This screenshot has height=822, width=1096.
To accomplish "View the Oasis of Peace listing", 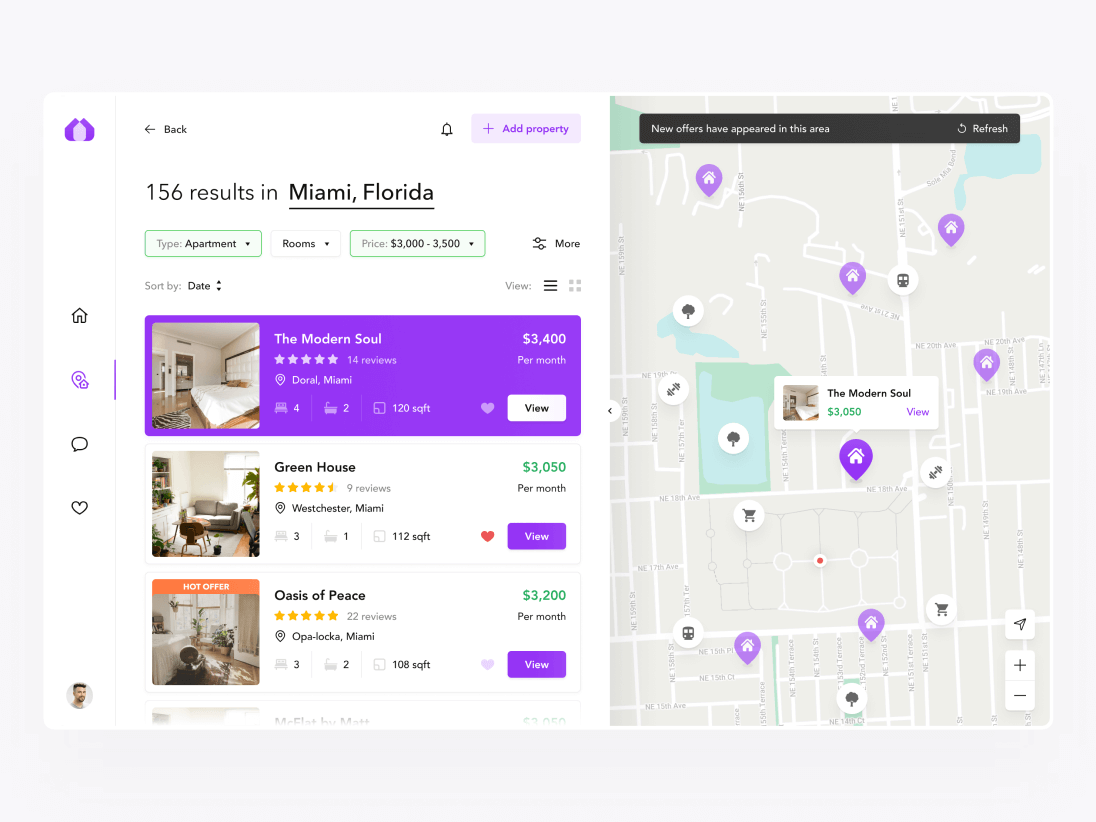I will coord(537,665).
